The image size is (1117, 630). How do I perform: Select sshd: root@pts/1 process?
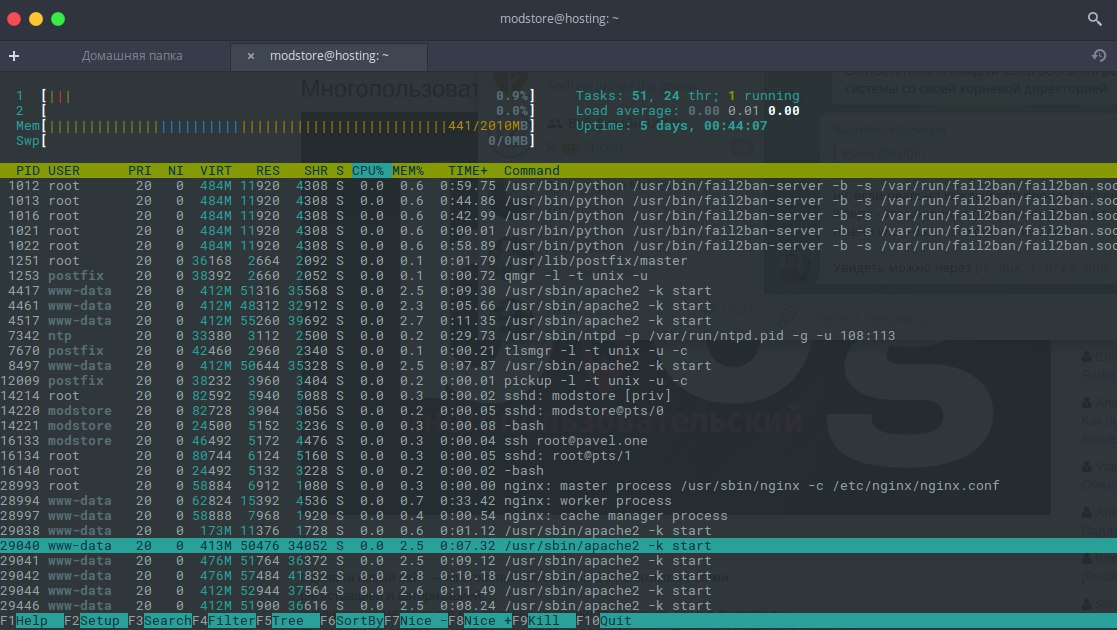coord(558,455)
